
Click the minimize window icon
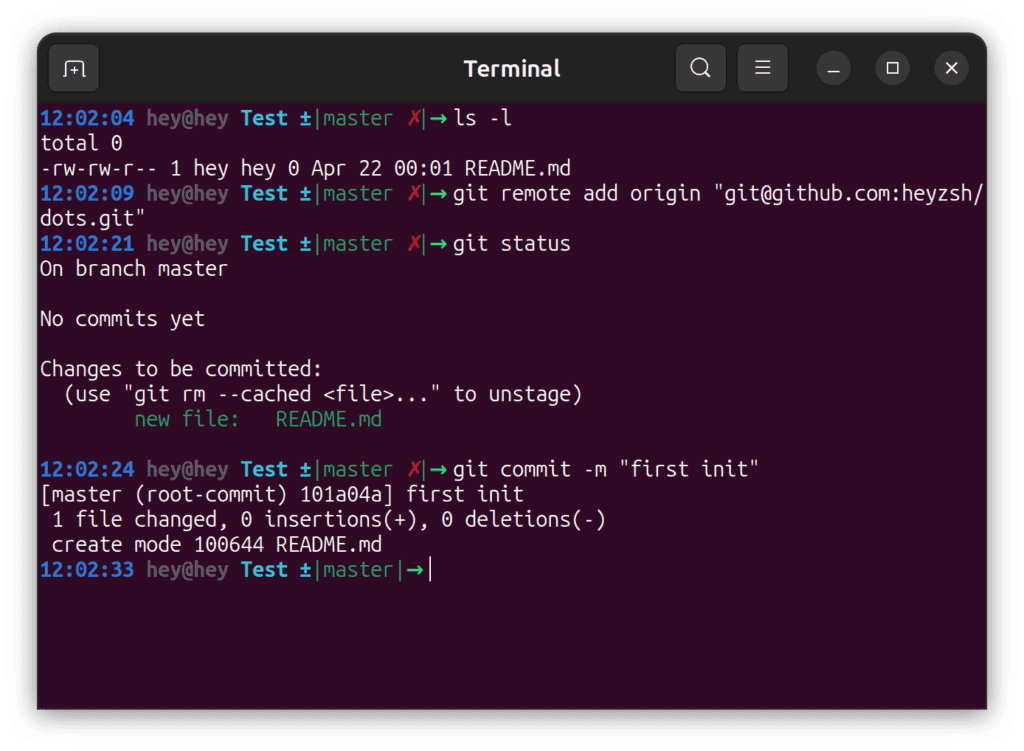click(x=833, y=67)
